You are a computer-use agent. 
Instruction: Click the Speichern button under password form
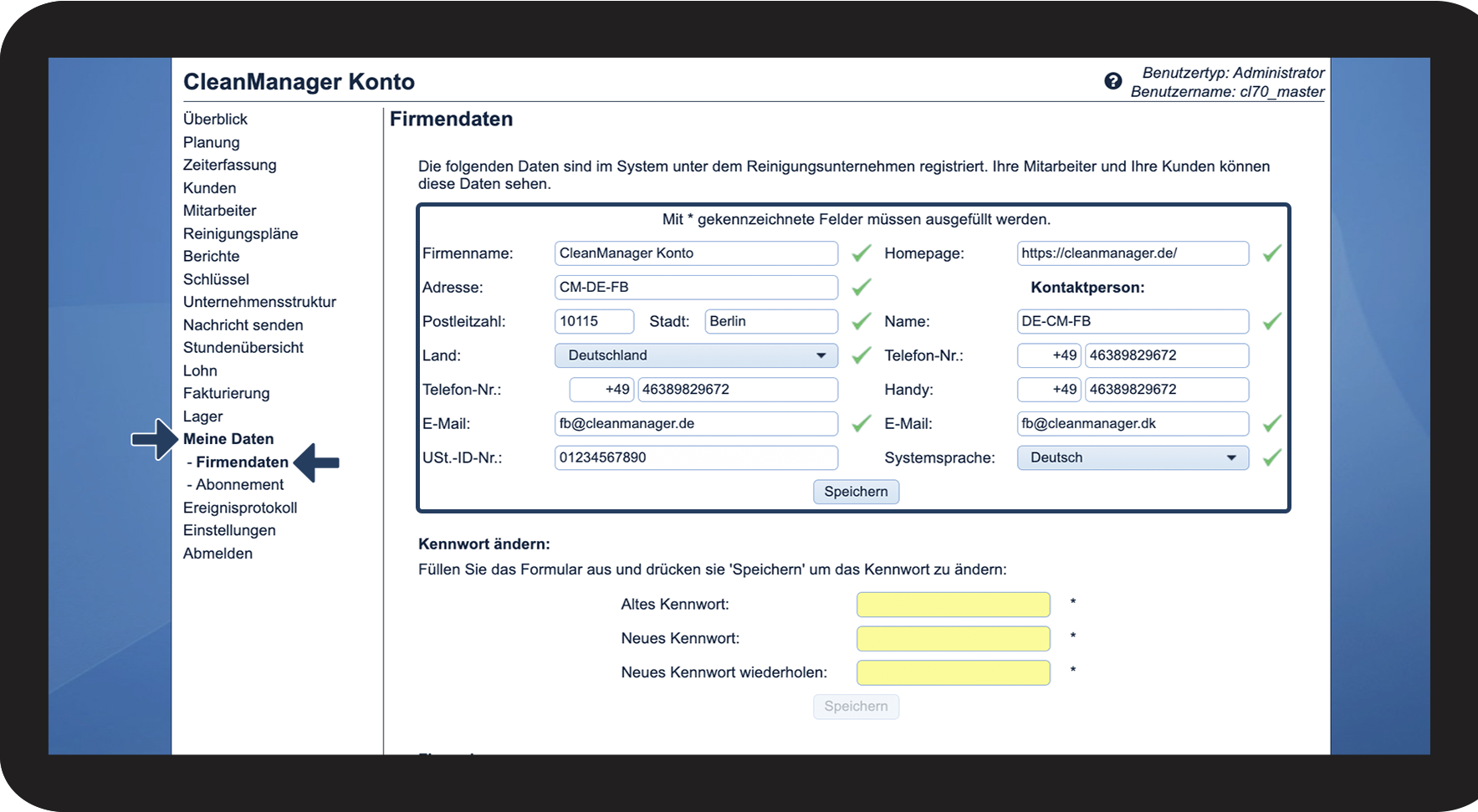[x=857, y=707]
